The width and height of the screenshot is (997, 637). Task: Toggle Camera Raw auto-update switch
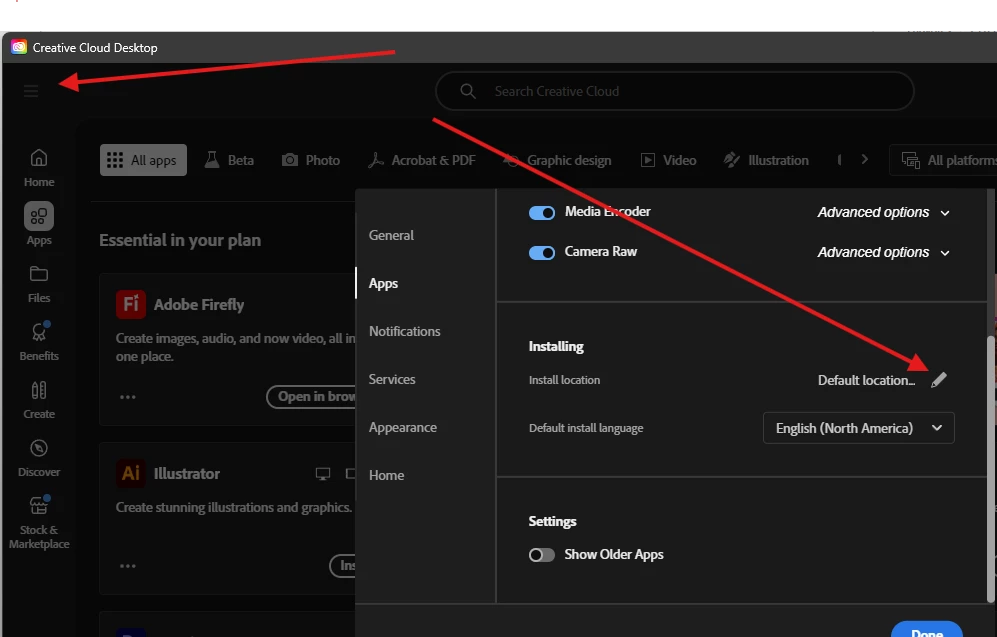click(542, 253)
